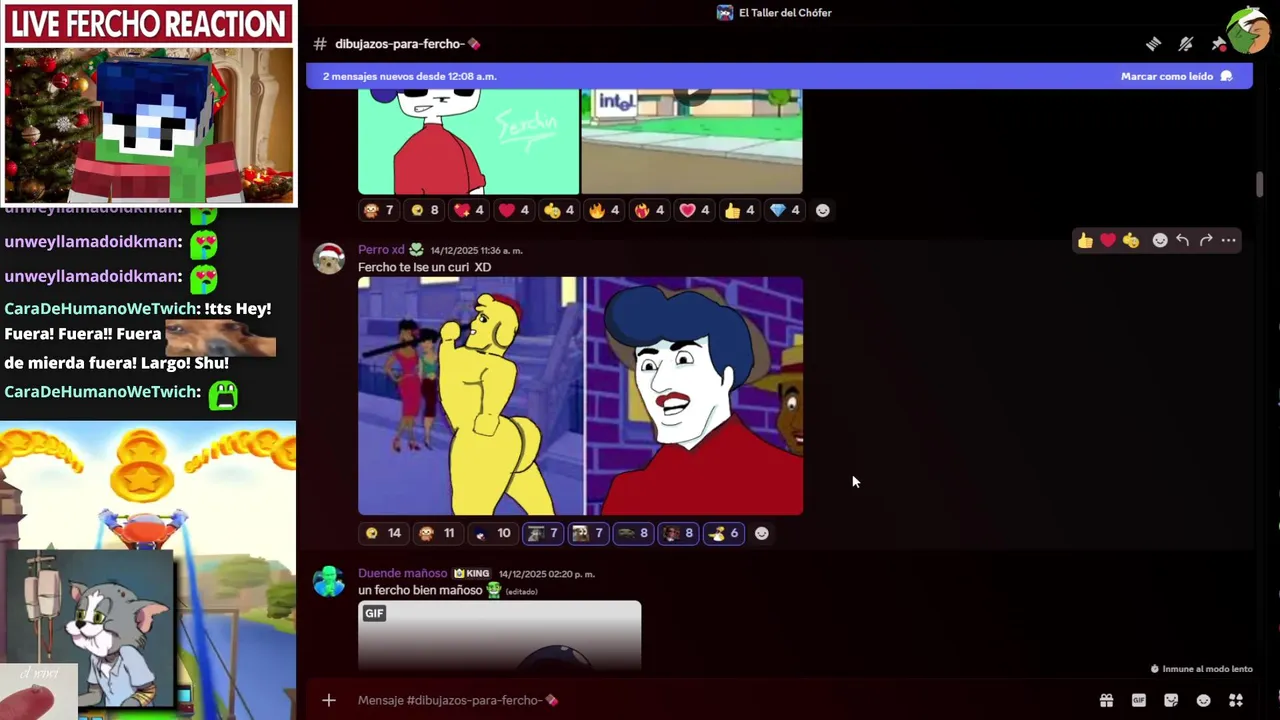Toggle the monkey reaction with count 7
1280x720 pixels.
coord(379,210)
